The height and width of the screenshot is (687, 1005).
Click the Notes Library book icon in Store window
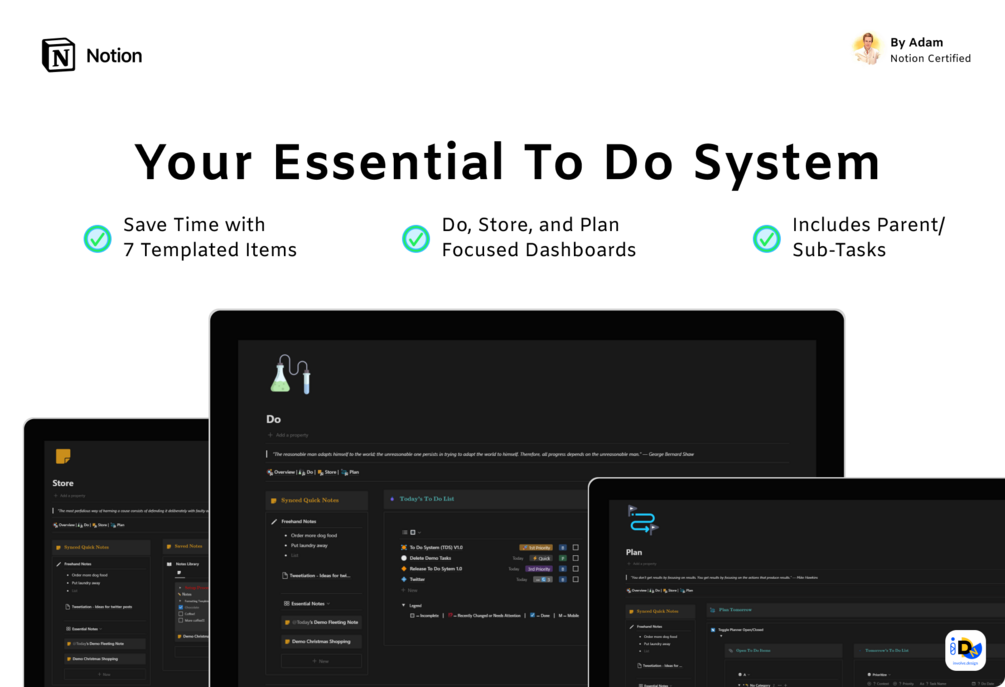click(169, 564)
